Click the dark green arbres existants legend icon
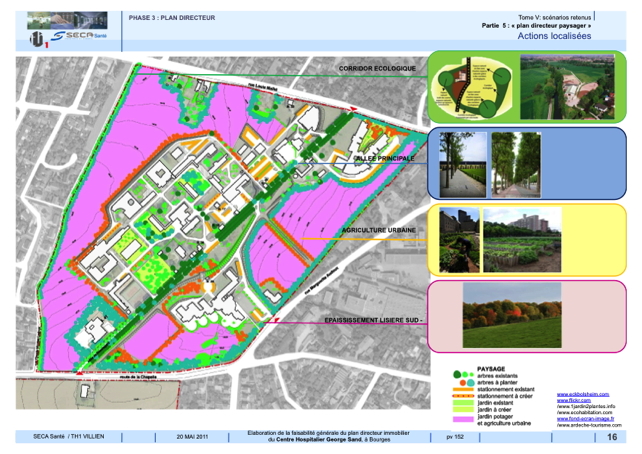This screenshot has height=454, width=642. [455, 375]
